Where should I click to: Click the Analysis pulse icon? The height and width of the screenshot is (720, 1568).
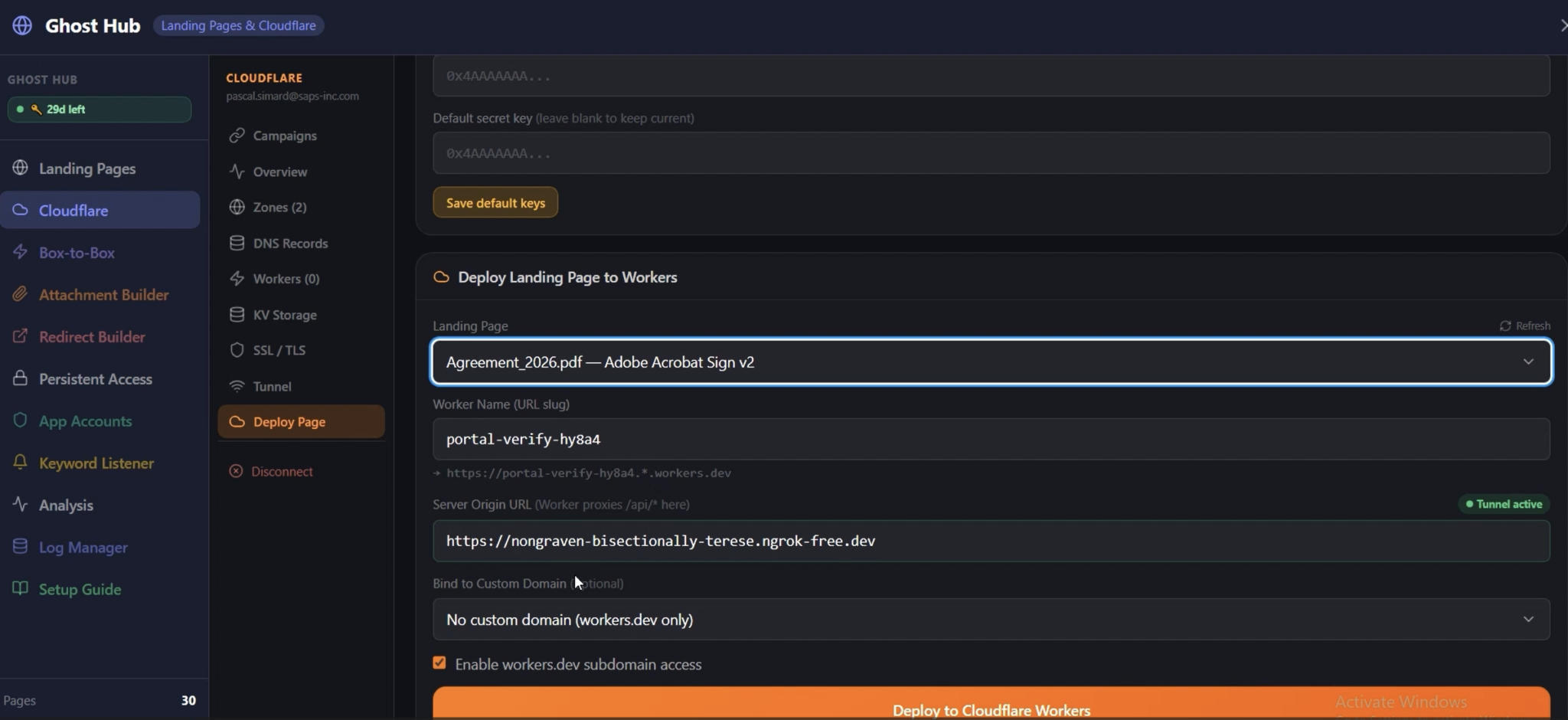[21, 505]
